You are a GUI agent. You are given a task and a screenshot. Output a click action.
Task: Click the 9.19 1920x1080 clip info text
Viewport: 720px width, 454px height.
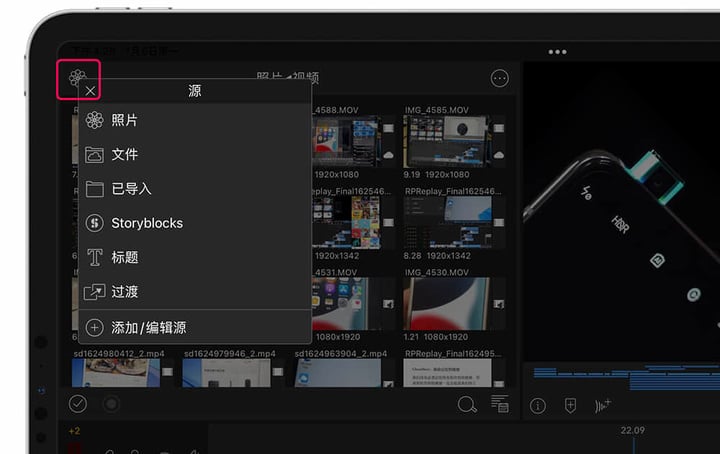point(436,174)
